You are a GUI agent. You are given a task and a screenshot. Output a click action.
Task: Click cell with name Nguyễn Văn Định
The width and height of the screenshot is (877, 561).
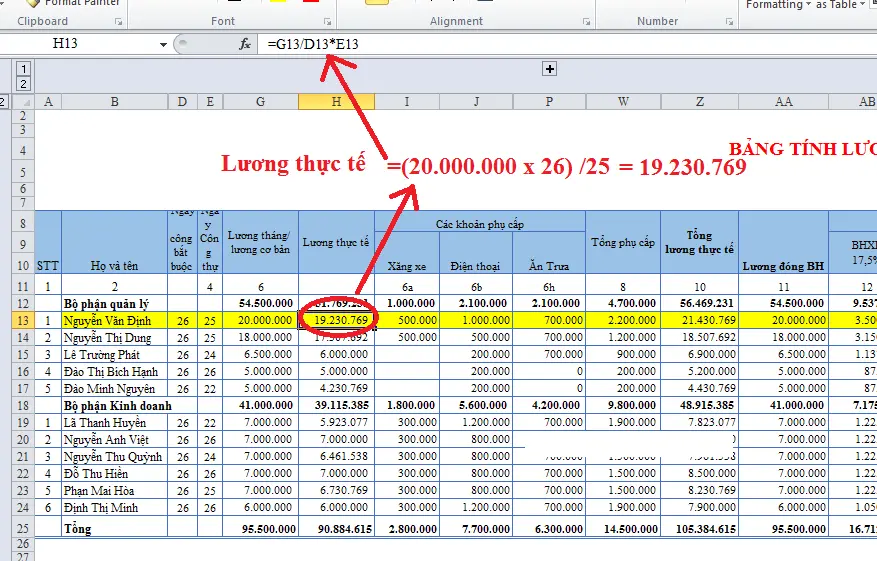115,320
